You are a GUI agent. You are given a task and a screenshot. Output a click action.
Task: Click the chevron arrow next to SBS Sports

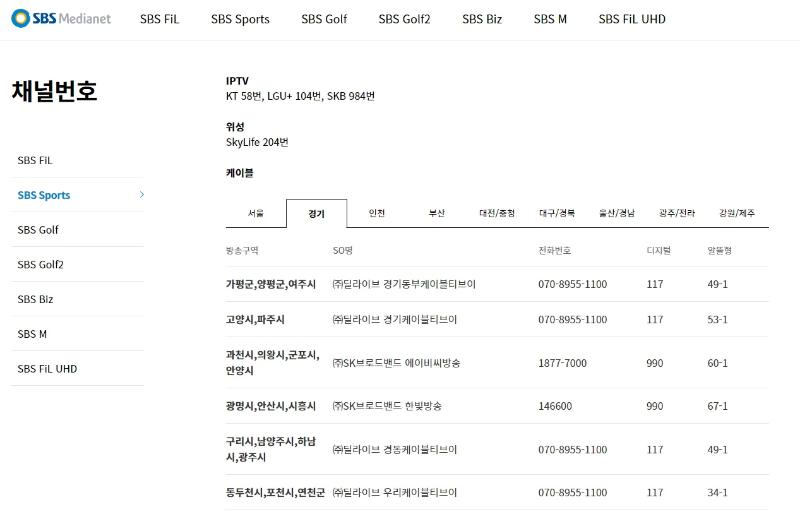coord(142,195)
